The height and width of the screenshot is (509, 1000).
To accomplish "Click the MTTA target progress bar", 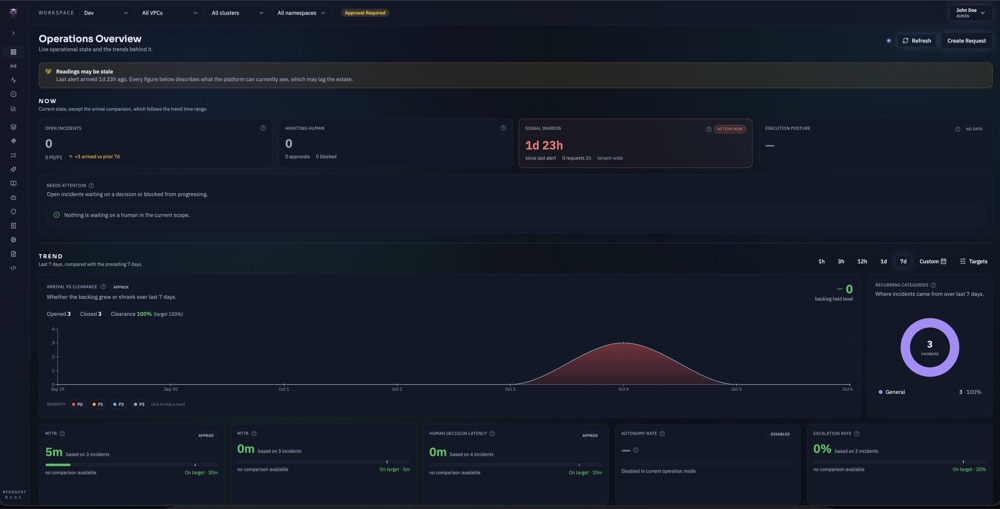I will click(x=323, y=462).
